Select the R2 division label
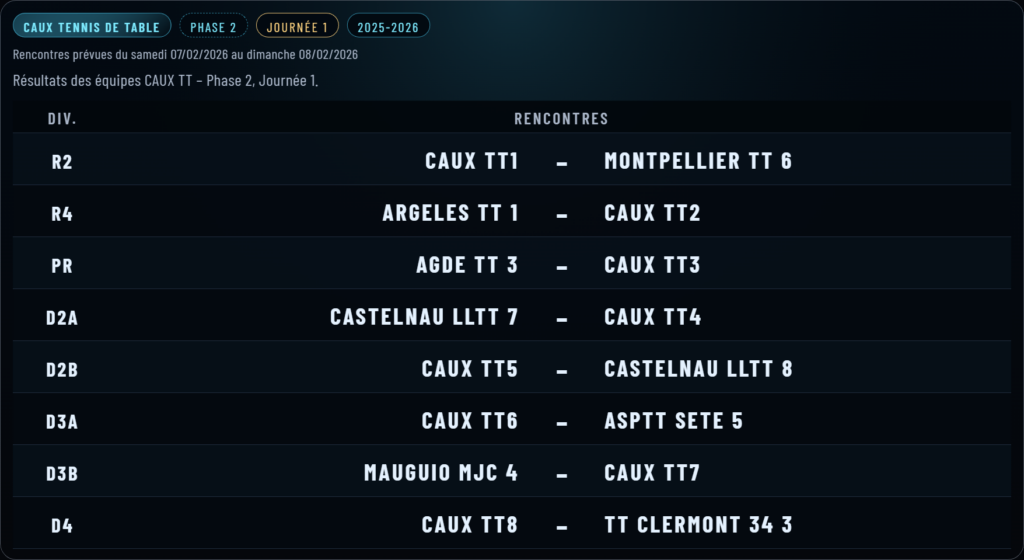Viewport: 1024px width, 560px height. coord(62,161)
